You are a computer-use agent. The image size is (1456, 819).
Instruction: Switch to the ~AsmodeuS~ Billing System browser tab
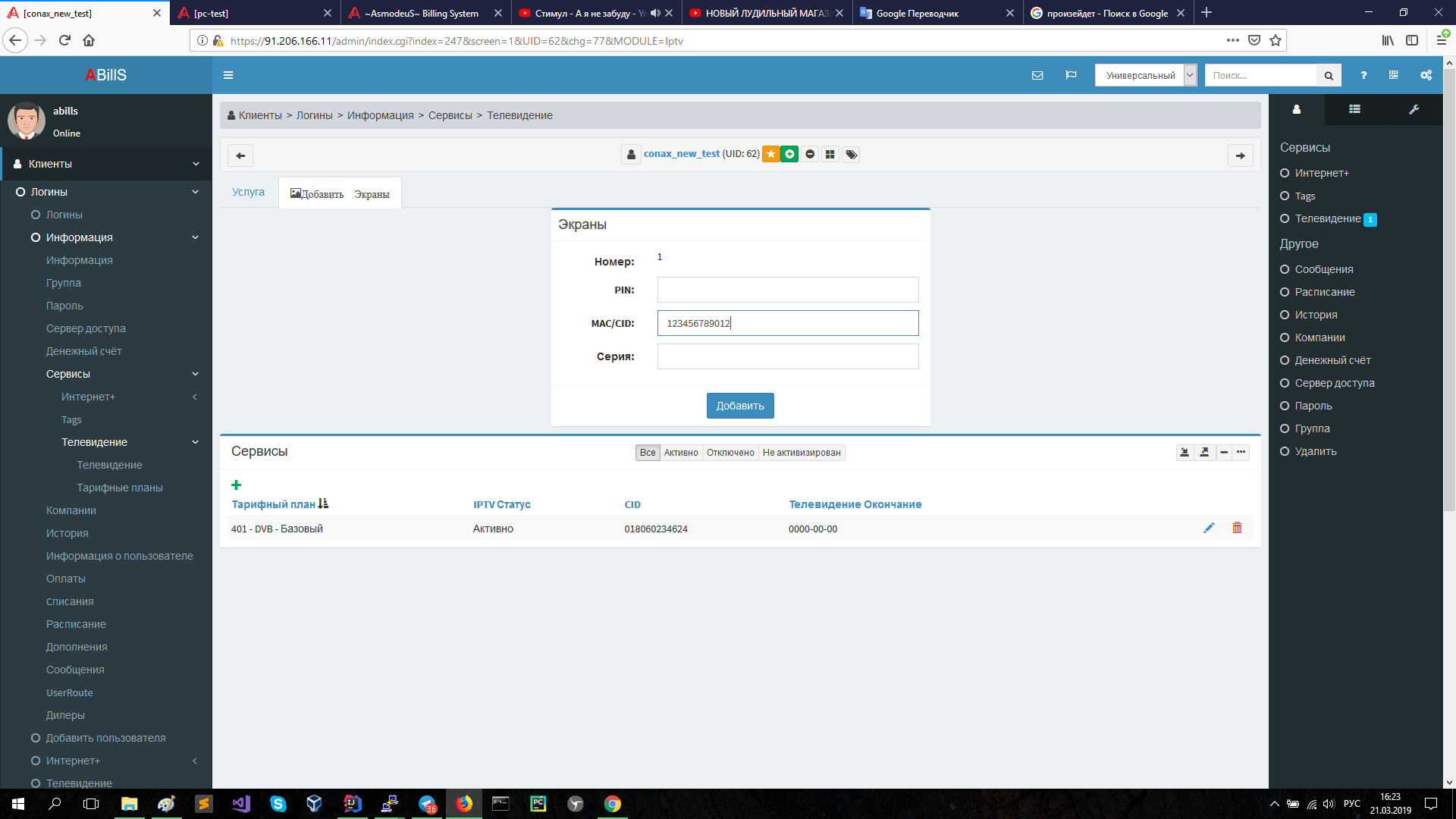422,13
